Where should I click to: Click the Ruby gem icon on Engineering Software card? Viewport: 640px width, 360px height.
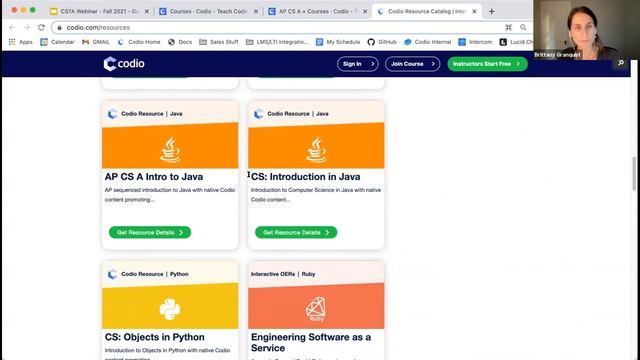[316, 309]
